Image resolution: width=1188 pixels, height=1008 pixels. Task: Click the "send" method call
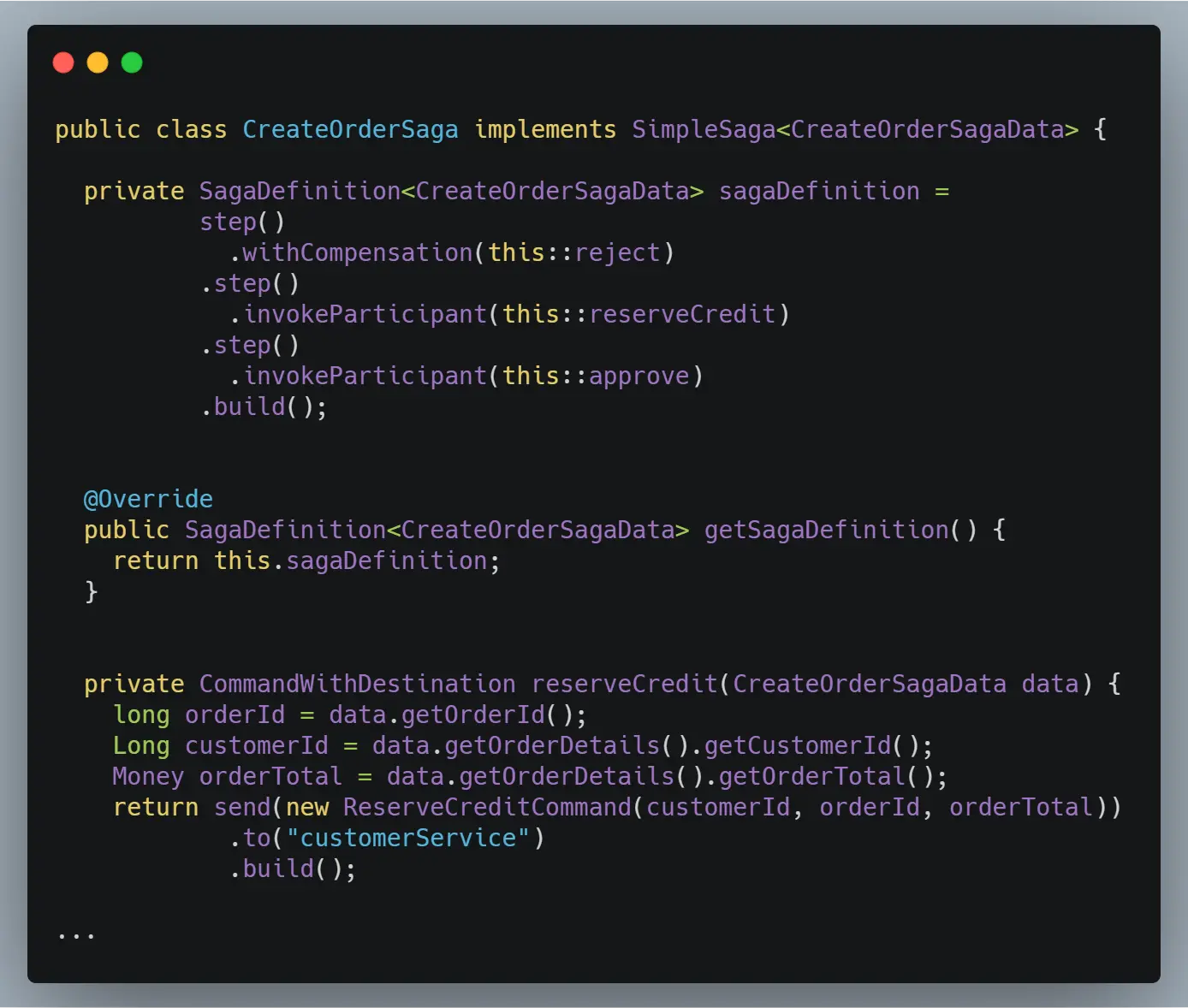(x=242, y=807)
